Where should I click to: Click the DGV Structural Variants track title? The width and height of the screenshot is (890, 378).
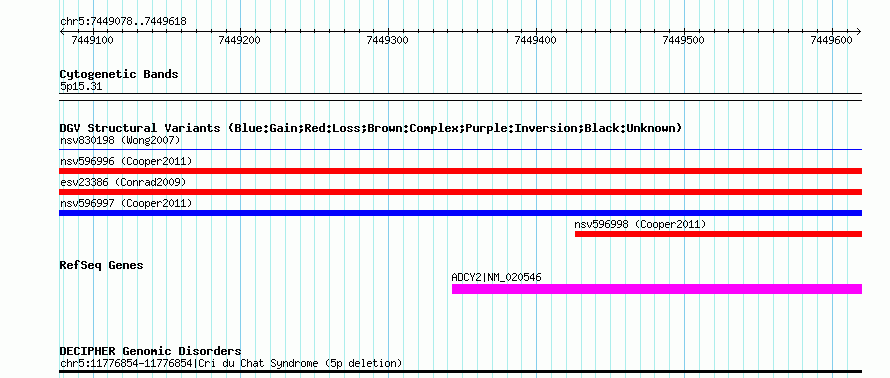click(371, 128)
